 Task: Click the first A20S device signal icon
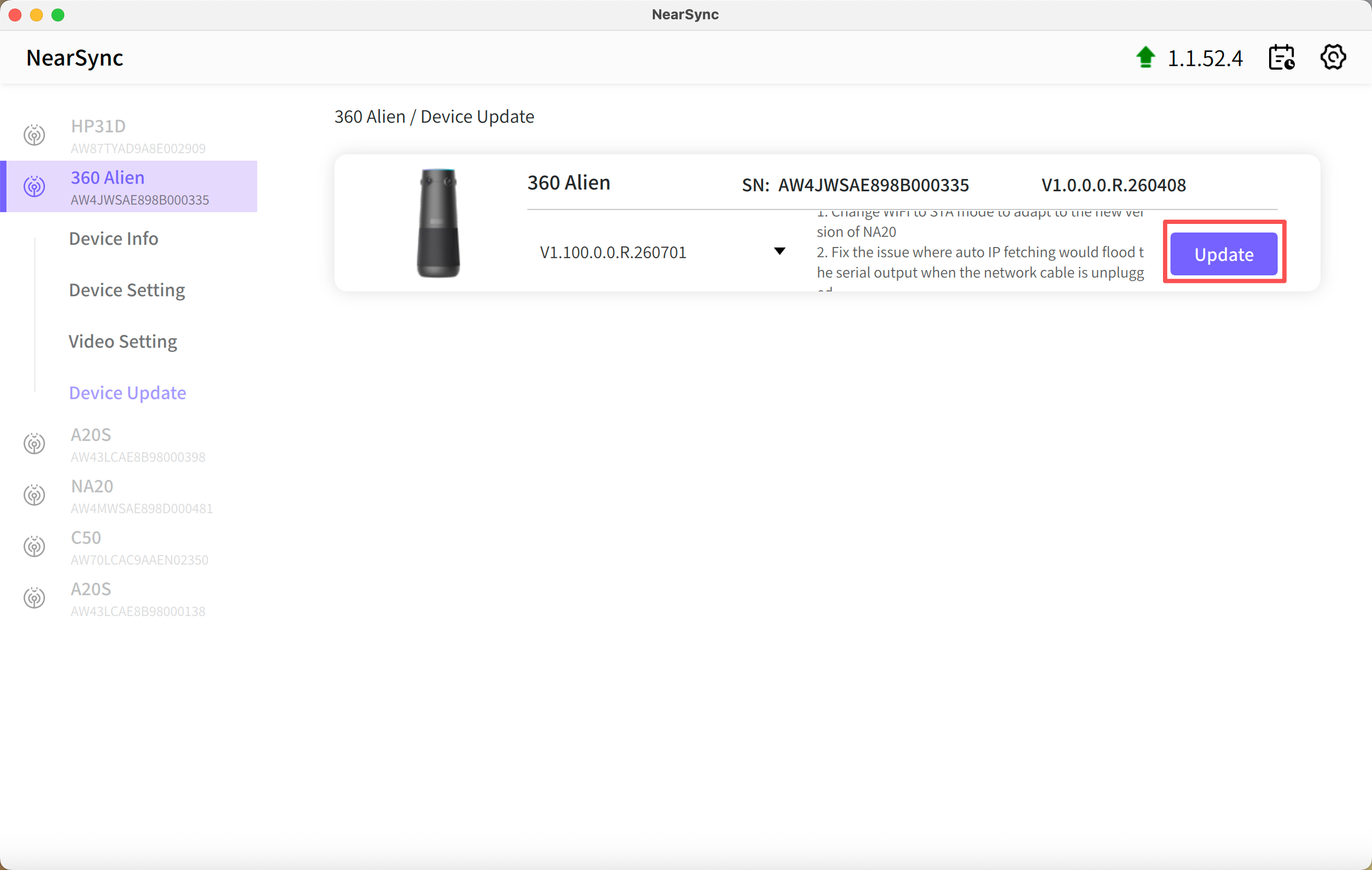[34, 444]
